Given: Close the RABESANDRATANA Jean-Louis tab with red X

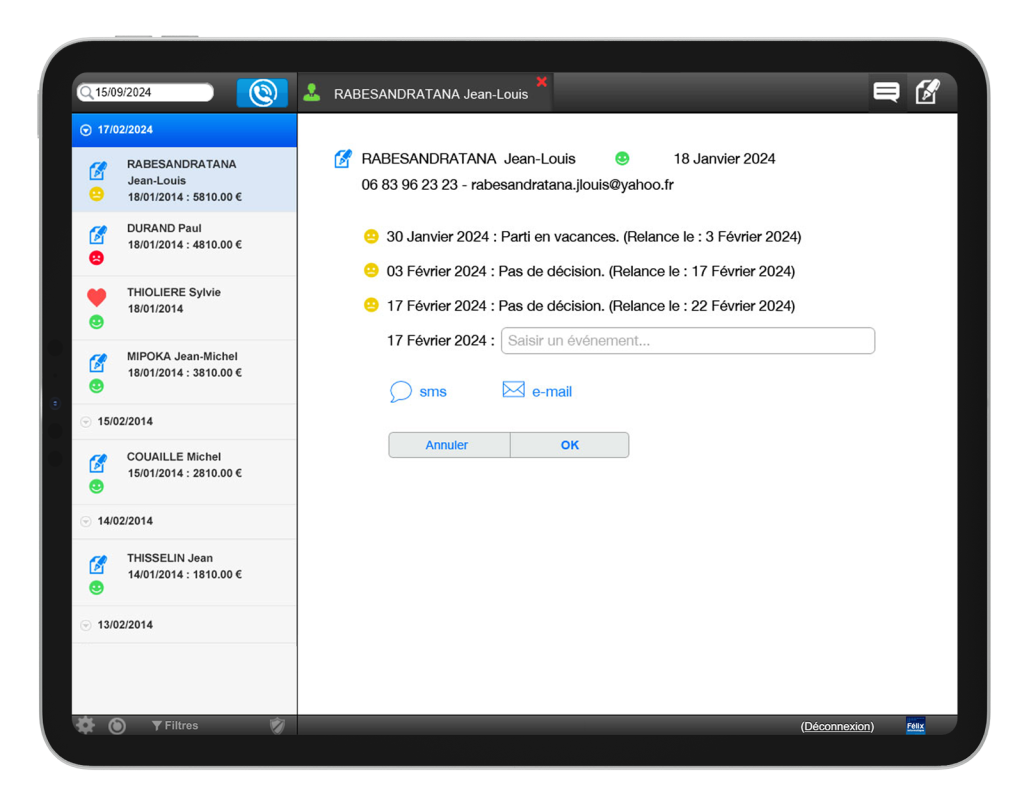Looking at the screenshot, I should pos(541,82).
